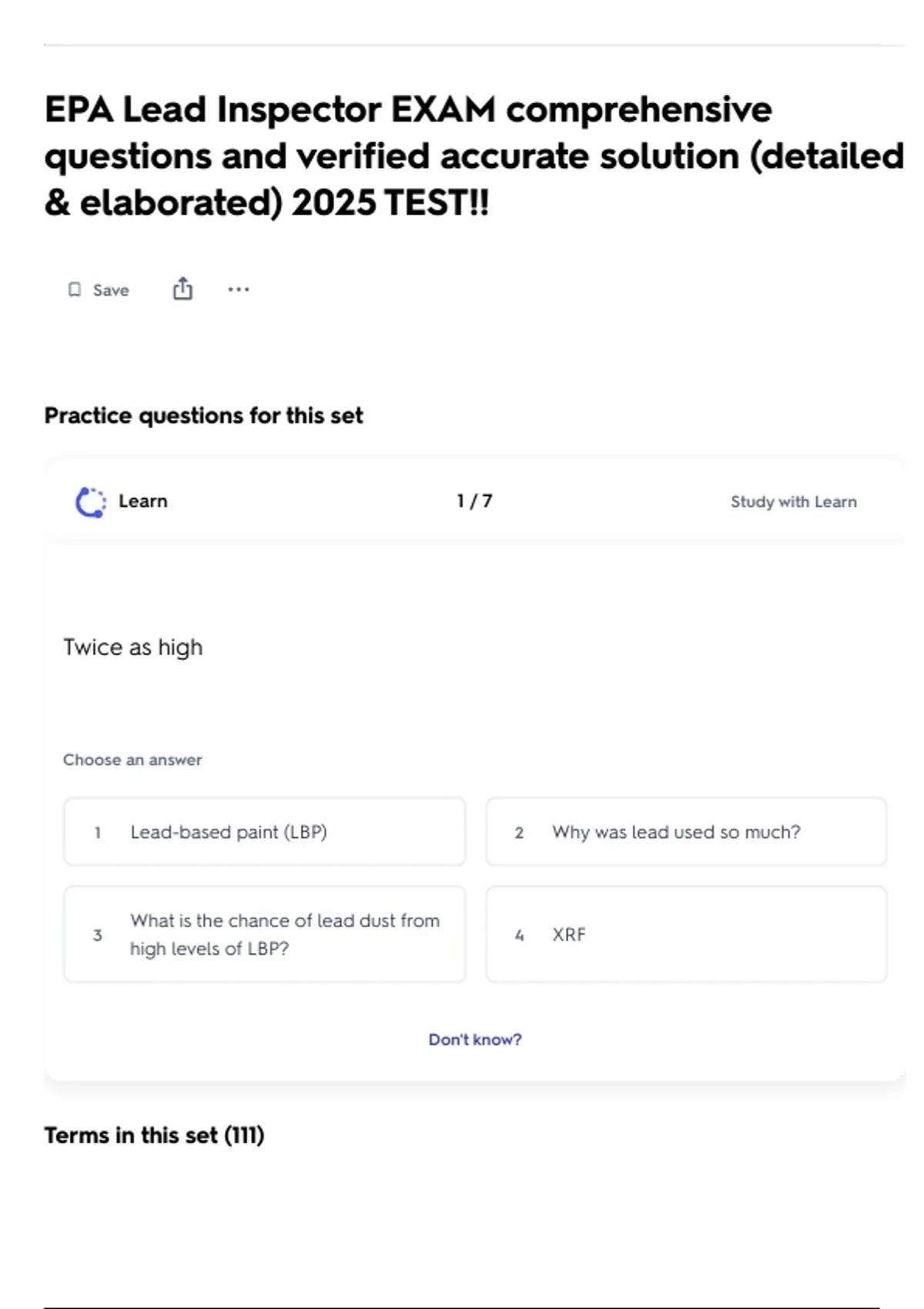Click the Choose an answer label

(x=132, y=760)
